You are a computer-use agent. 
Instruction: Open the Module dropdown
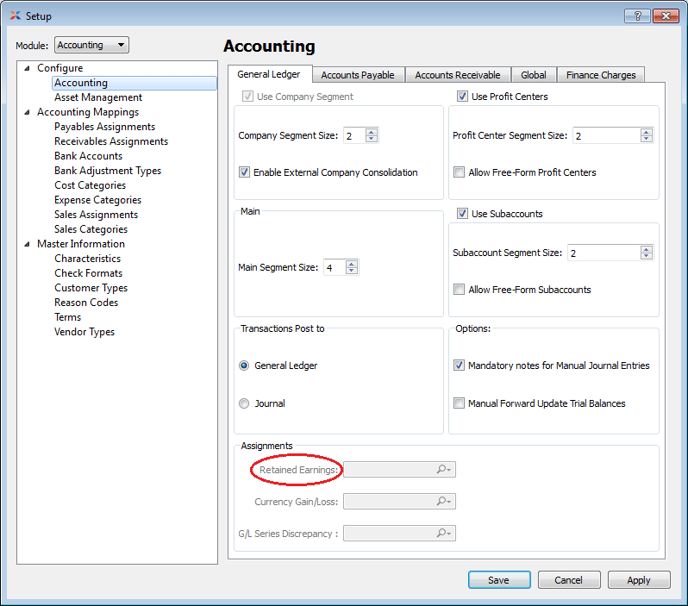click(92, 45)
